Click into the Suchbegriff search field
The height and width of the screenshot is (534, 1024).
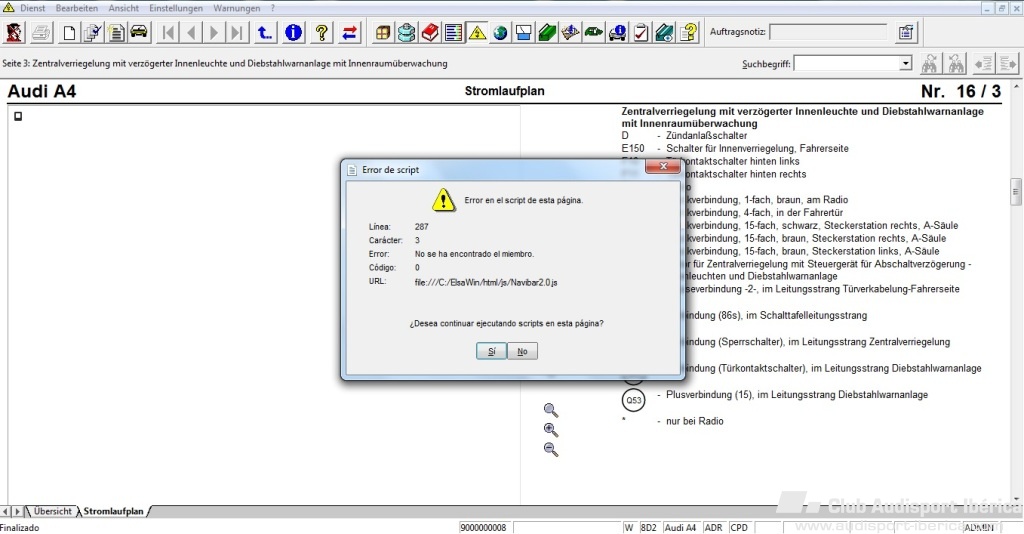846,63
